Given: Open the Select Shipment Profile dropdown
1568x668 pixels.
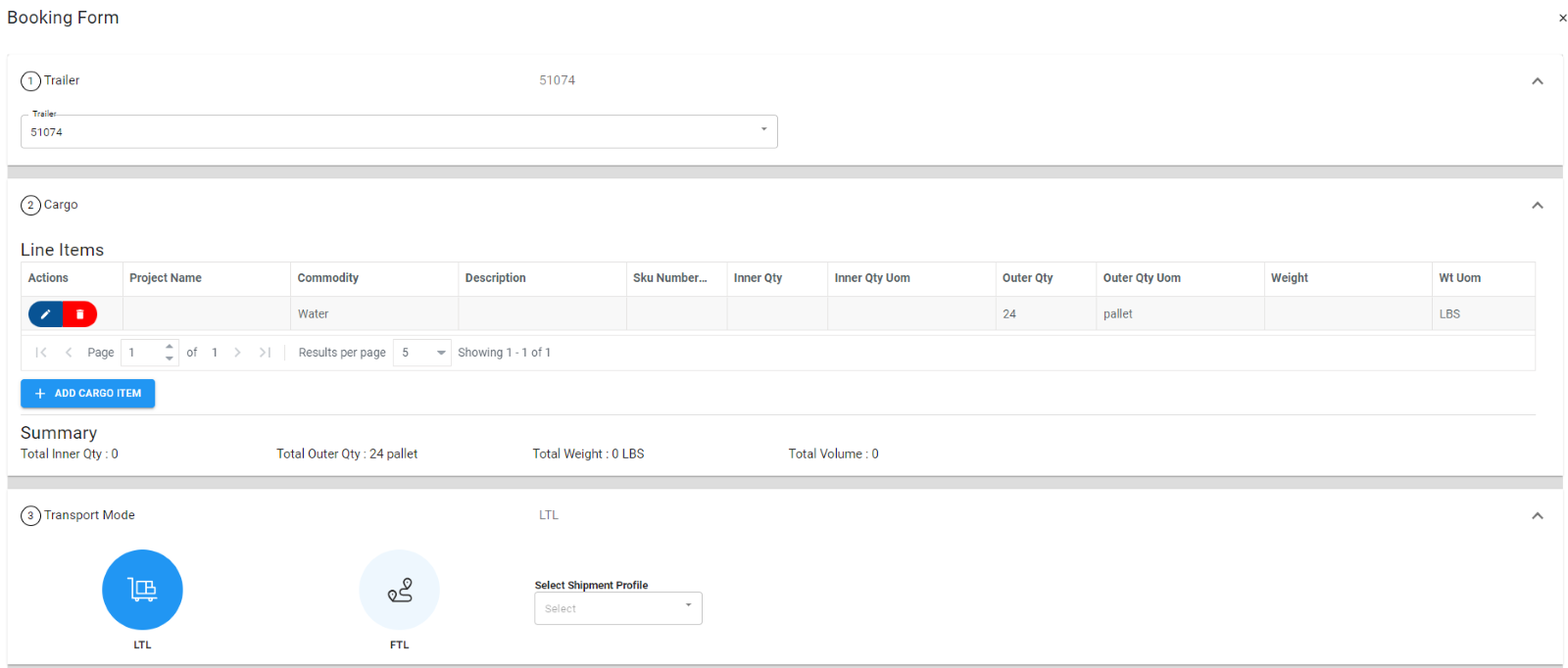Looking at the screenshot, I should coord(617,608).
